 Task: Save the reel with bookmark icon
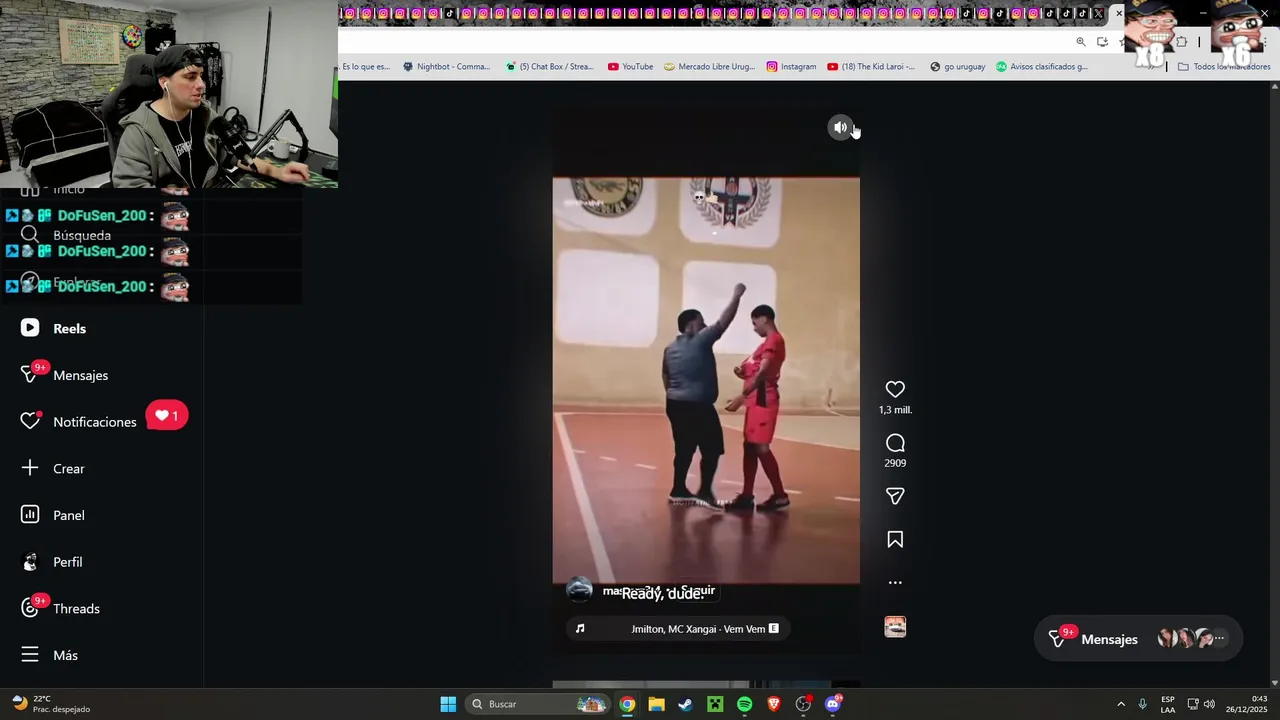(895, 539)
